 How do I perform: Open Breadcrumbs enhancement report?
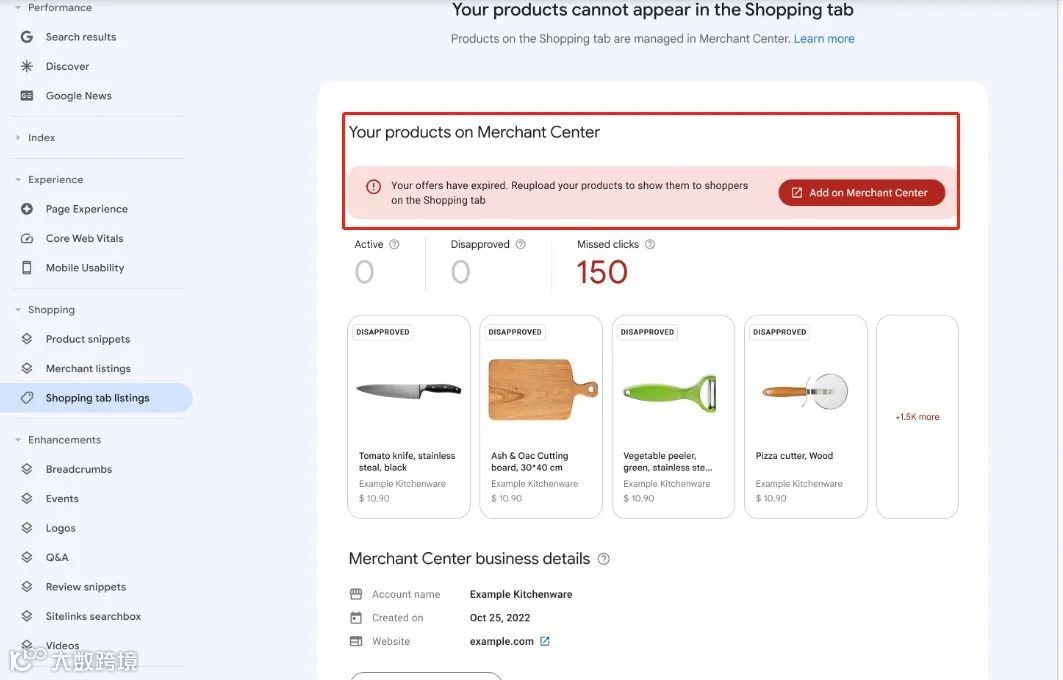coord(79,468)
